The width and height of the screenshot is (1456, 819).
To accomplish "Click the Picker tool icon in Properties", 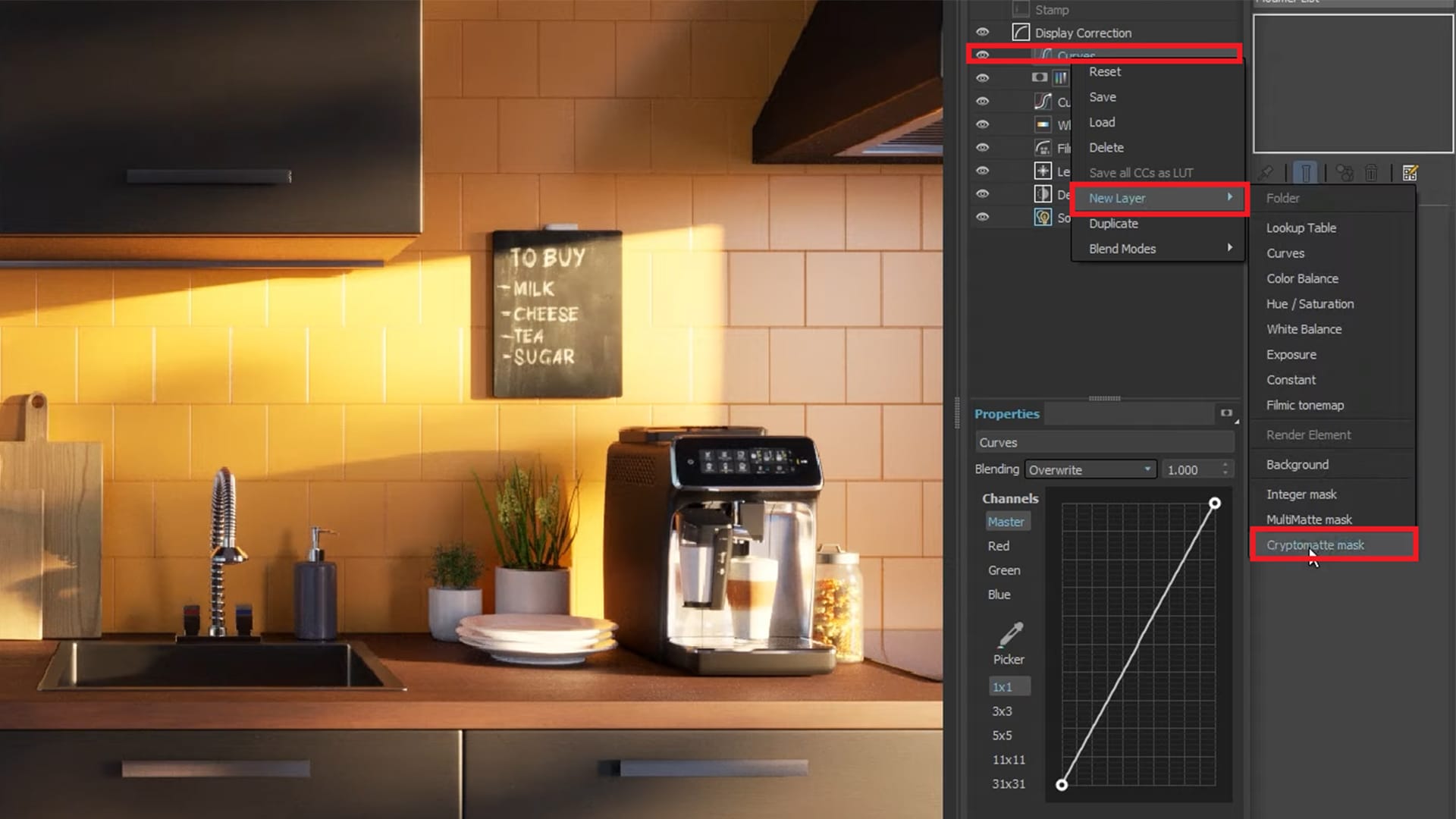I will (1010, 632).
